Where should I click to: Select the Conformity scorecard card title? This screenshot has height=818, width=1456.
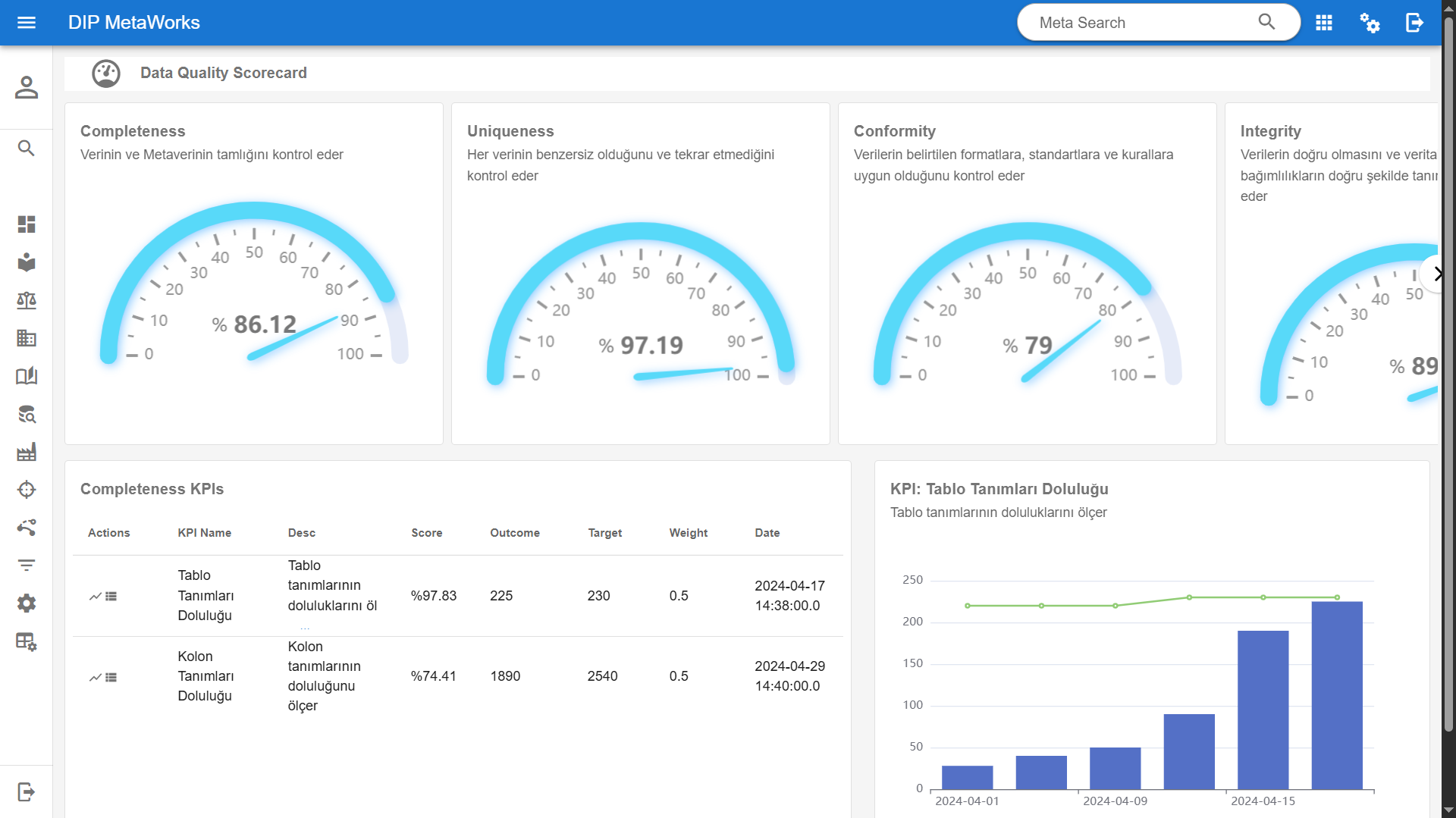click(x=895, y=131)
